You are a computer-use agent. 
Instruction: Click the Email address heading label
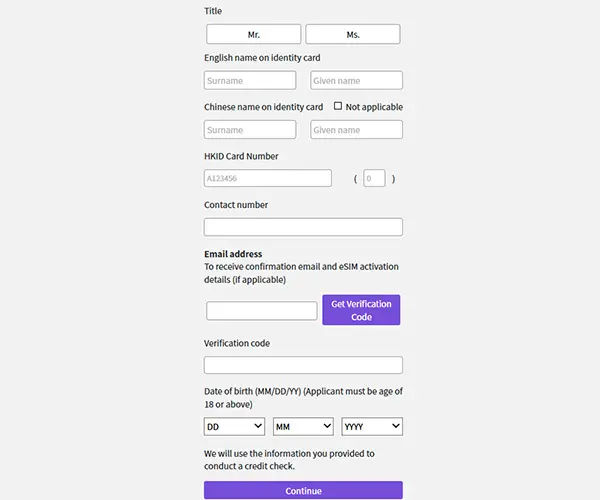click(x=233, y=254)
